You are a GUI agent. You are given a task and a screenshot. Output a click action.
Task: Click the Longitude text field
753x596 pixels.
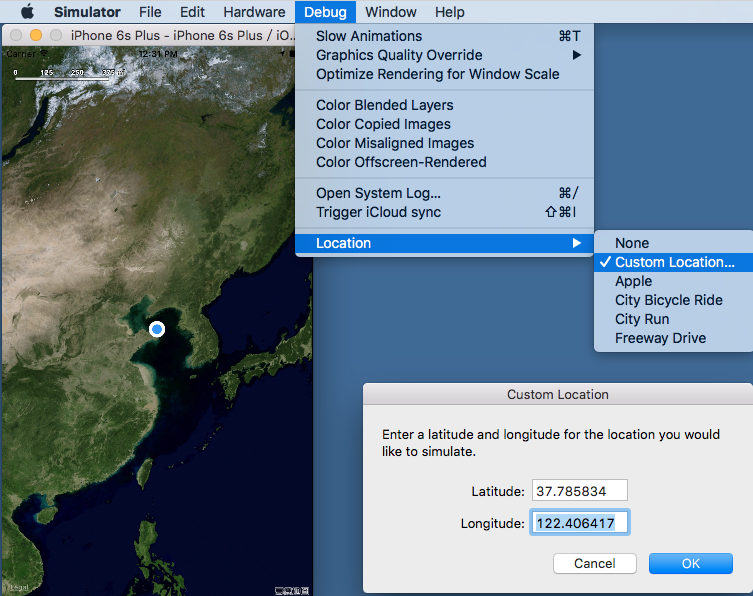coord(579,523)
